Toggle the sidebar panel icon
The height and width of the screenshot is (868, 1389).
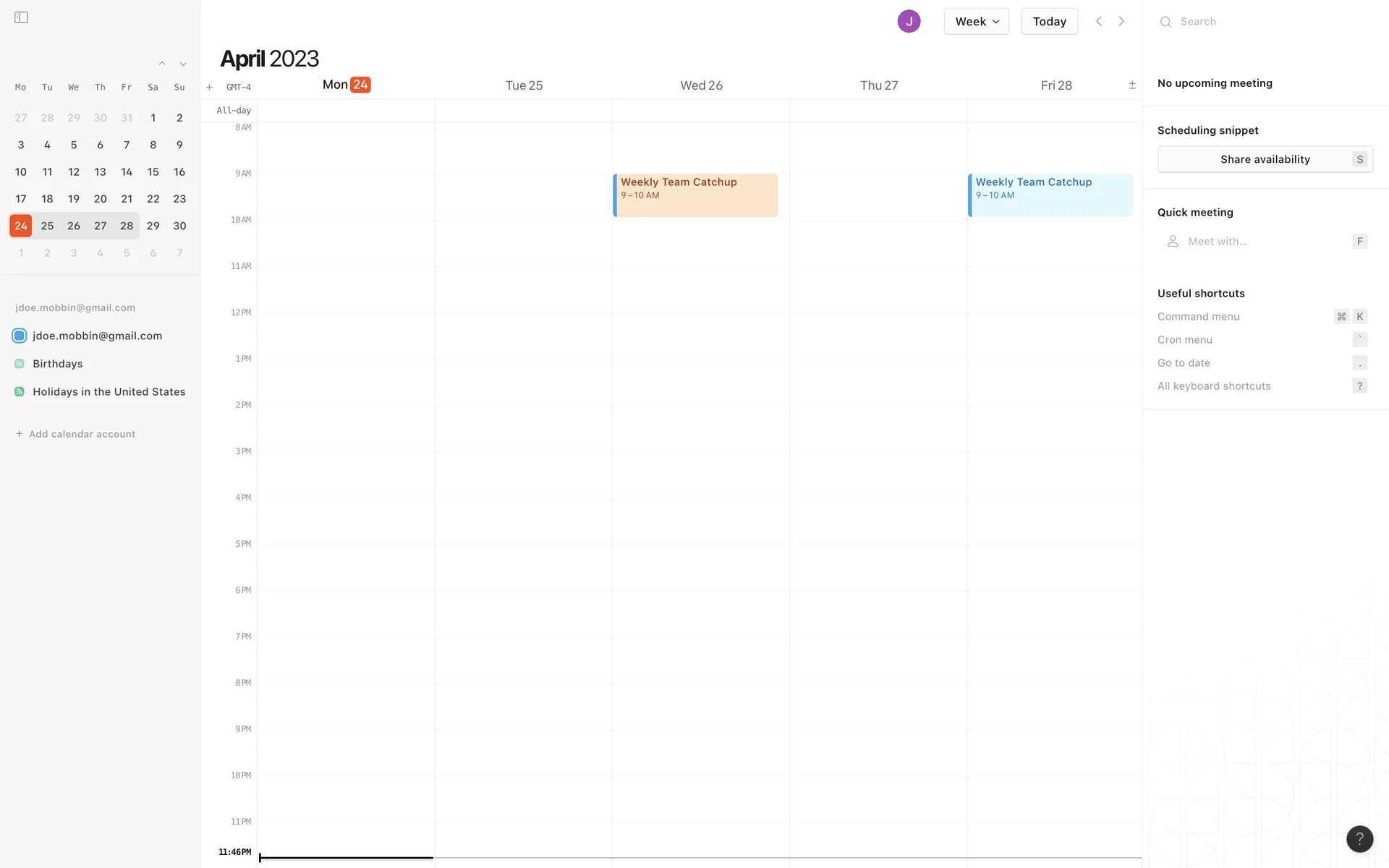pos(21,17)
